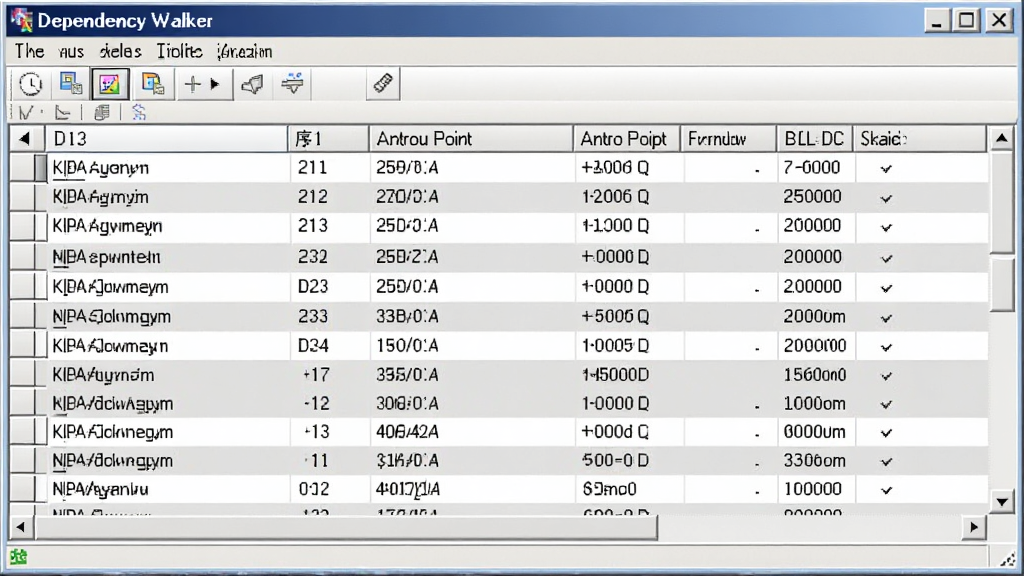The image size is (1024, 576).
Task: Click vertical scrollbar down arrow
Action: coord(1001,502)
